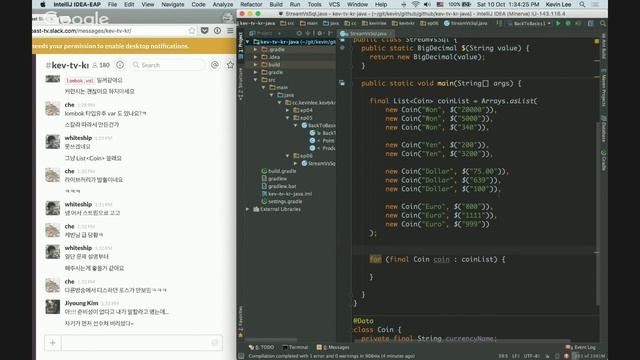This screenshot has width=640, height=360.
Task: Open the Terminal tool window tab
Action: pos(295,347)
